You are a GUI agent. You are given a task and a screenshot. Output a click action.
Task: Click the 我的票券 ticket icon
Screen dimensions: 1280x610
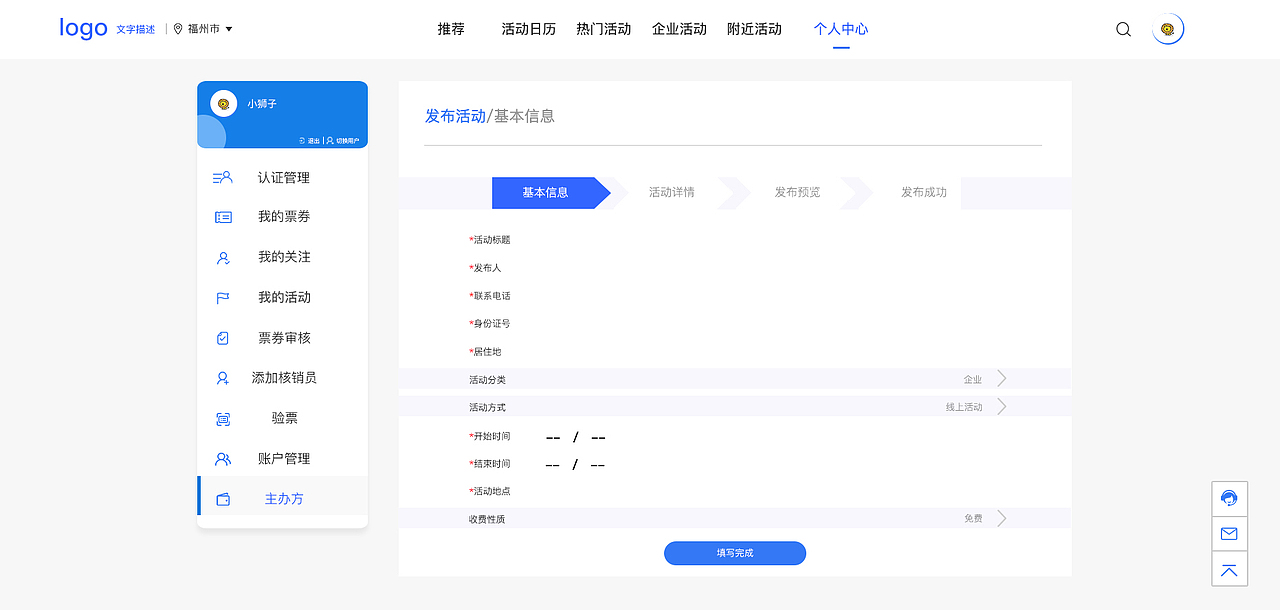click(222, 217)
